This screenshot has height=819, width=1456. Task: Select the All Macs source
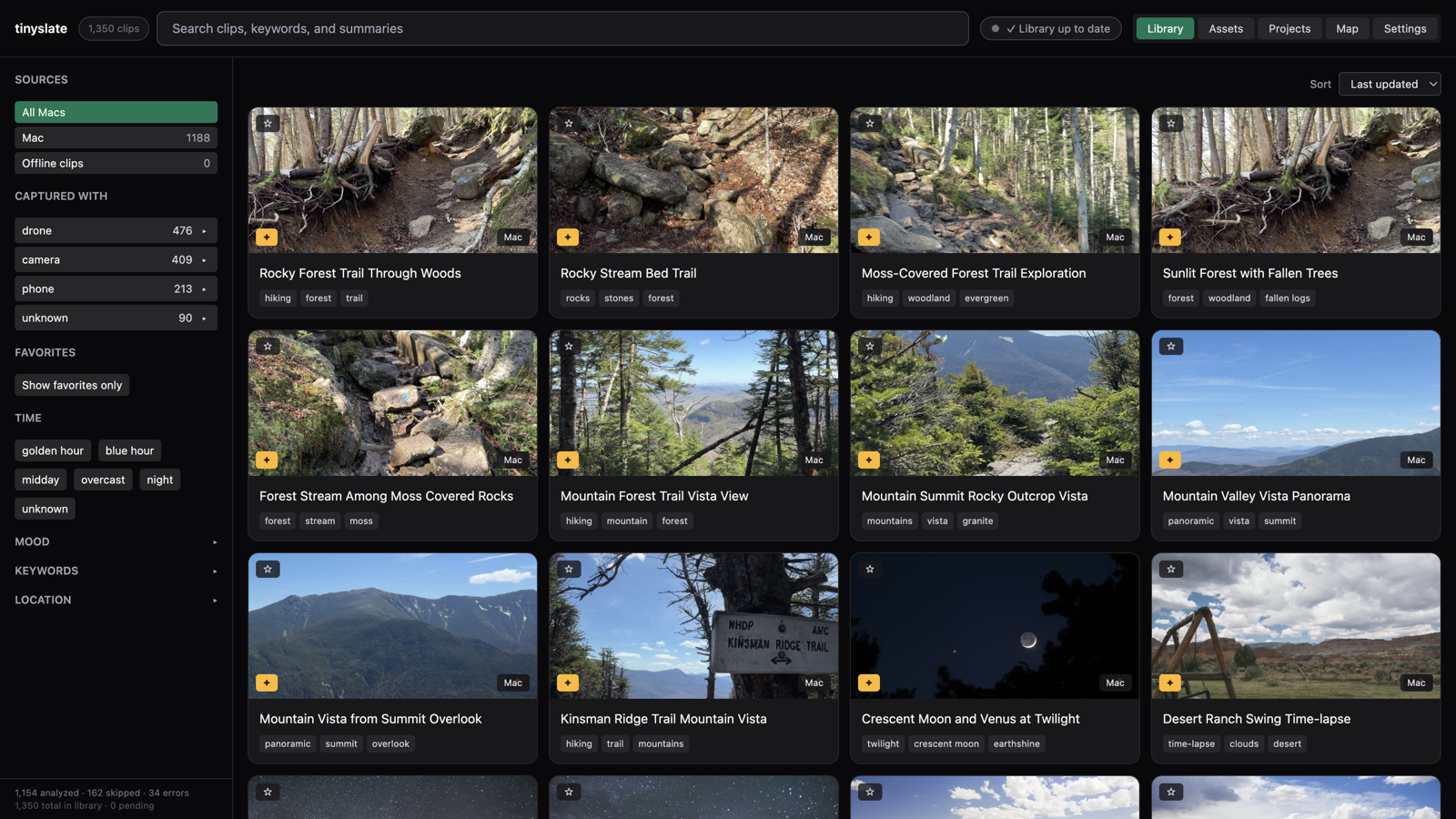[116, 112]
